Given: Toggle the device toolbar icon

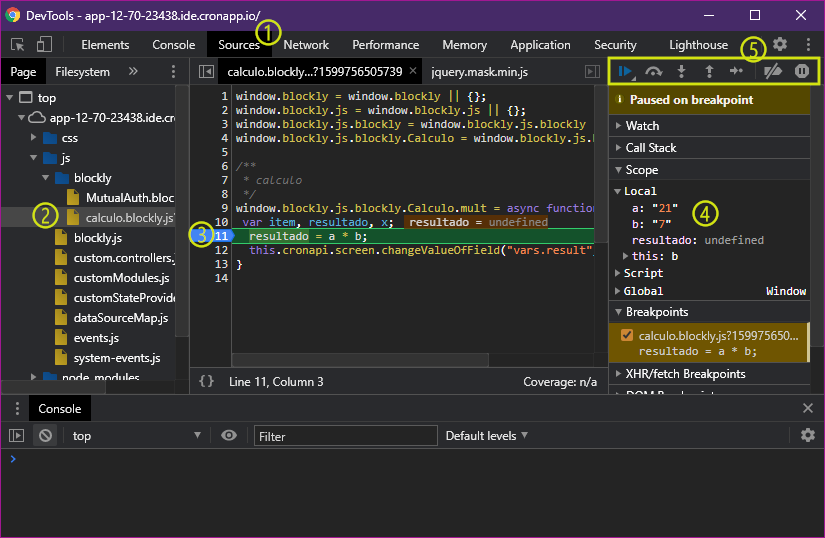Looking at the screenshot, I should tap(44, 45).
